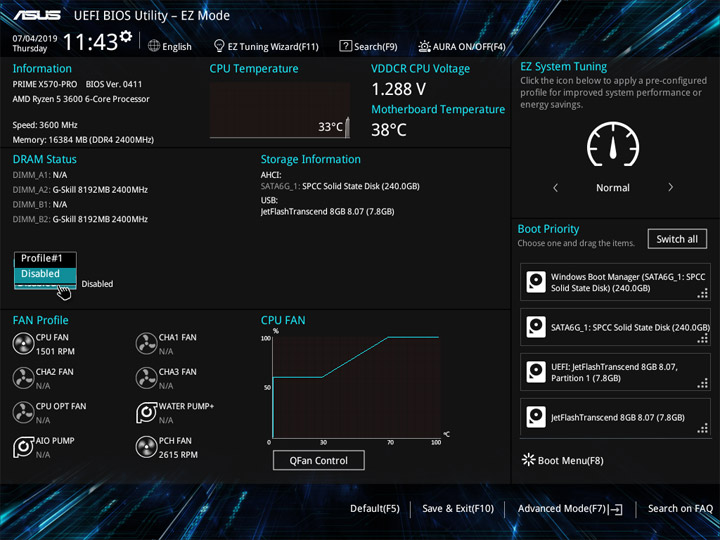Click the CHA3 FAN fan icon
Image resolution: width=720 pixels, height=540 pixels.
[x=146, y=378]
